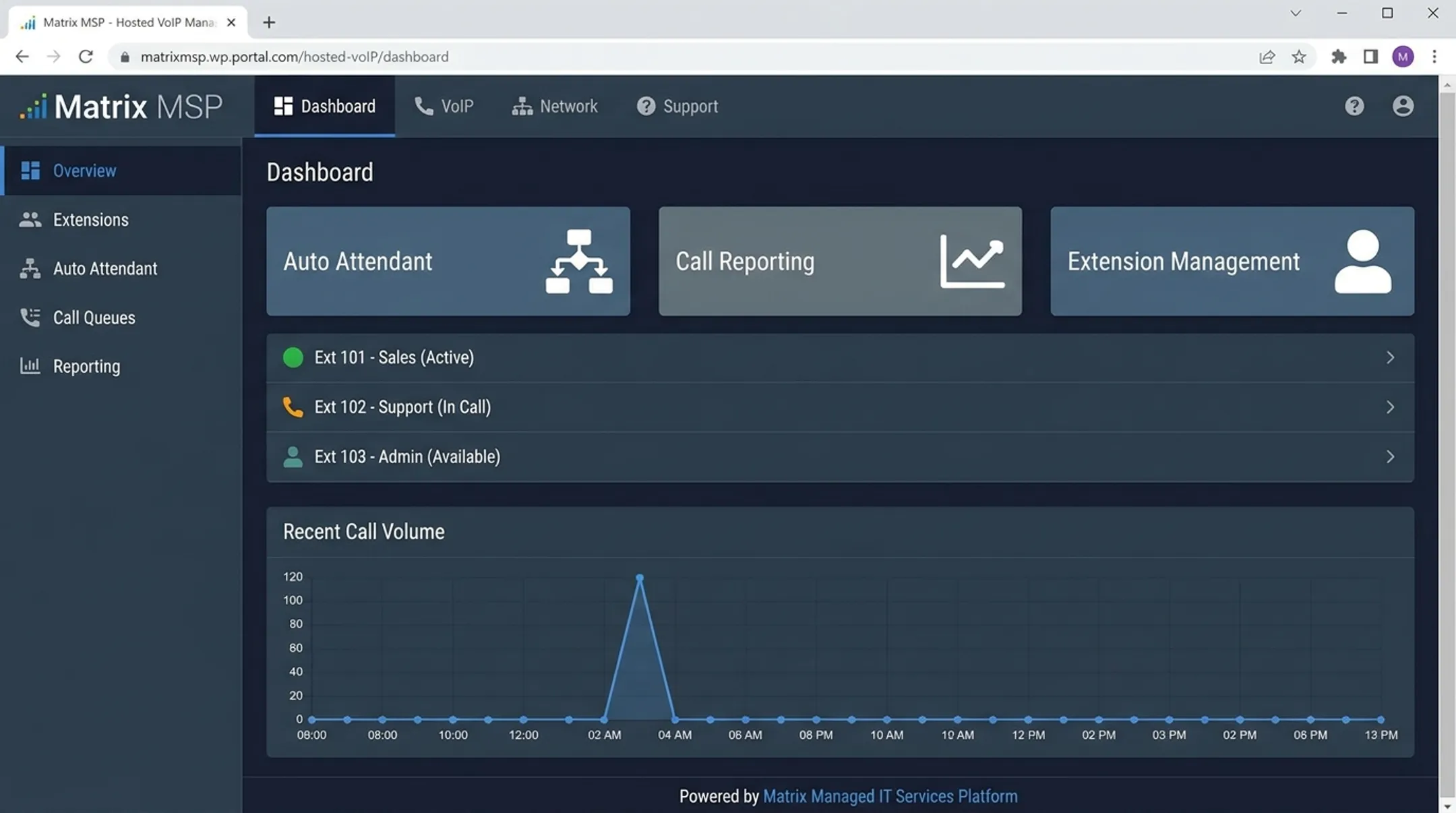Click the orange phone icon for Ext 102
This screenshot has width=1456, height=813.
293,407
